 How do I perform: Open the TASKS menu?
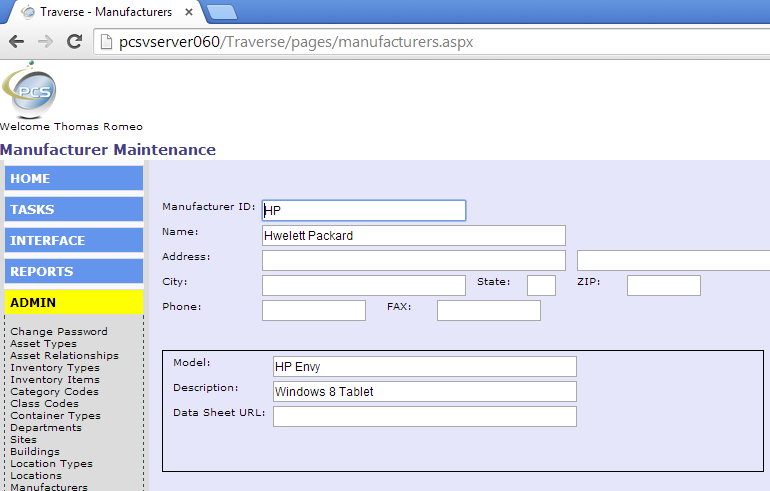[74, 209]
